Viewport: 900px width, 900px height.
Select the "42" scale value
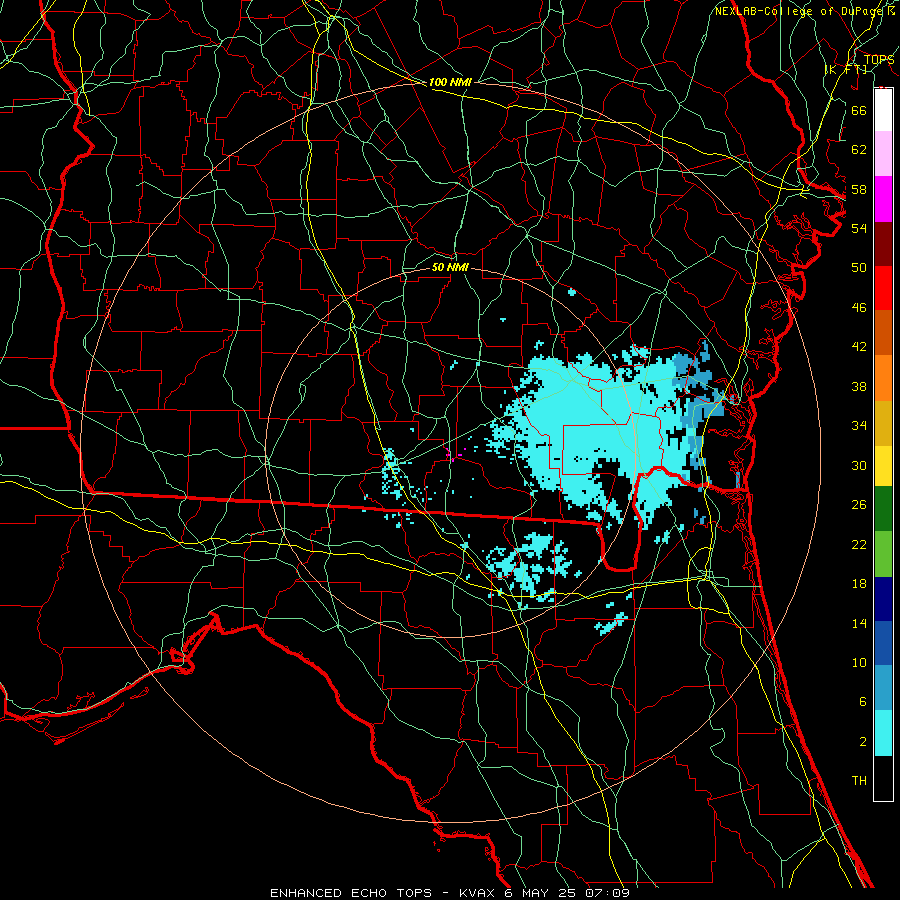[x=859, y=347]
